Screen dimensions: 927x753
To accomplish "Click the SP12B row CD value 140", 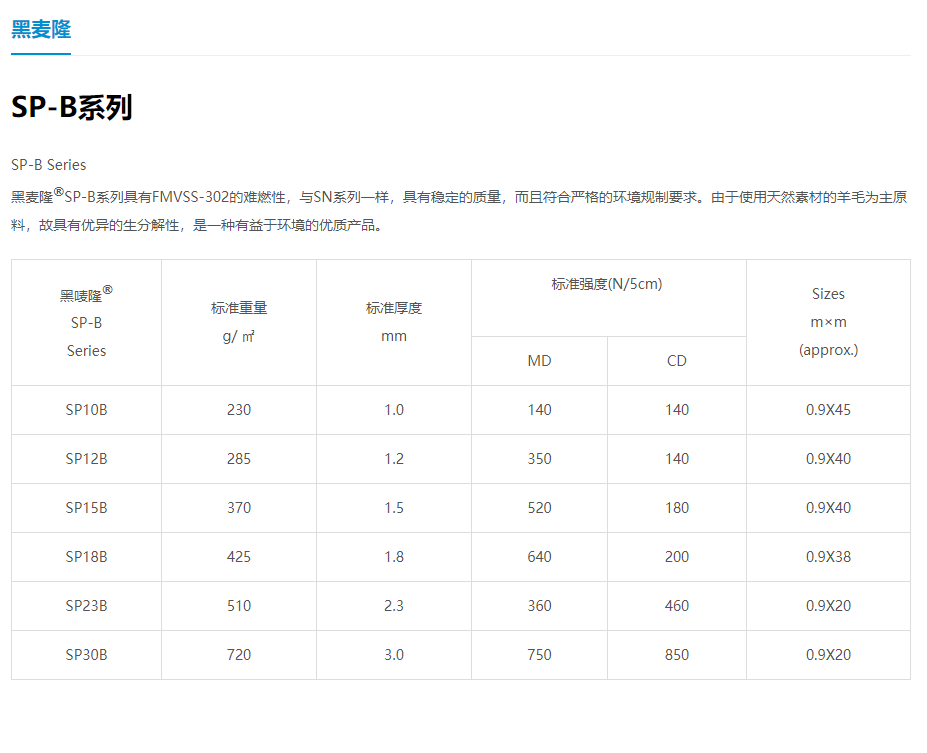I will point(677,459).
